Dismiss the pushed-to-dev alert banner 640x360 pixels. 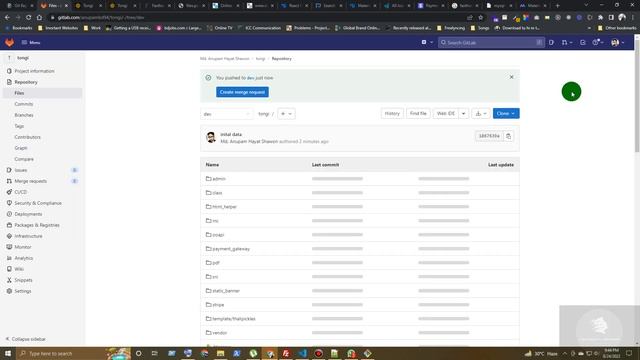[511, 77]
